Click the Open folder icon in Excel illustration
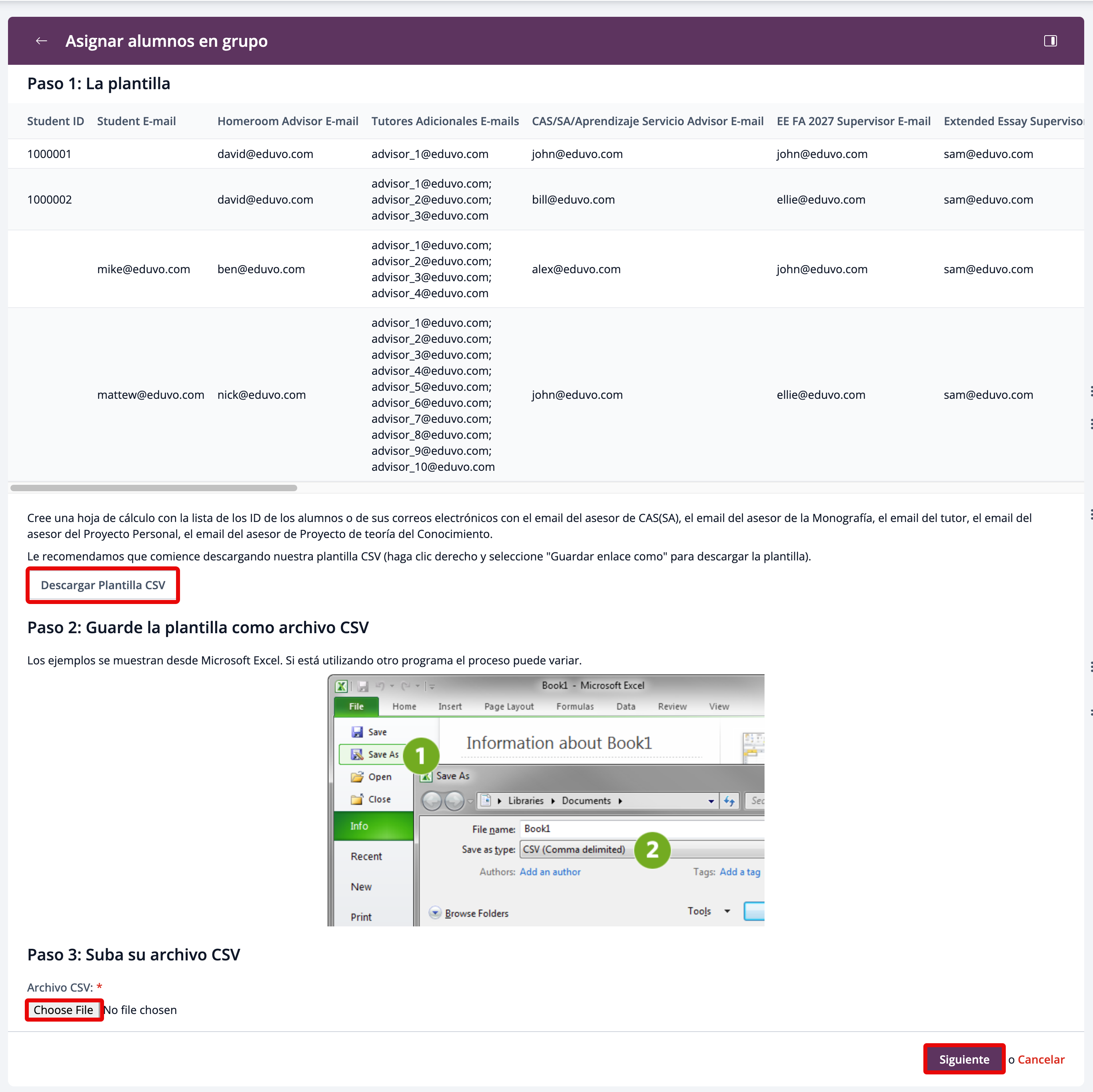Image resolution: width=1093 pixels, height=1092 pixels. [357, 777]
